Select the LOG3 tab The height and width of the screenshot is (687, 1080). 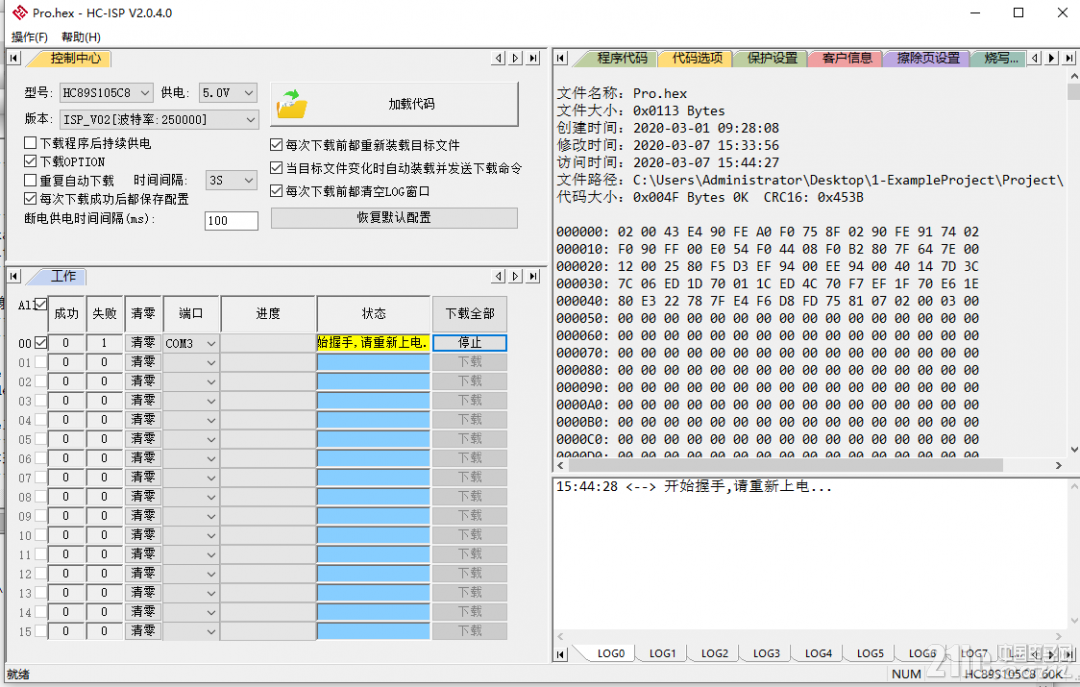(766, 653)
